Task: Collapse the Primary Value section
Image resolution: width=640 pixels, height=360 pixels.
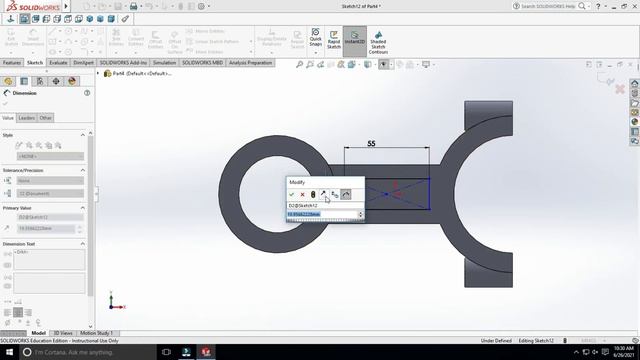Action: click(x=83, y=208)
